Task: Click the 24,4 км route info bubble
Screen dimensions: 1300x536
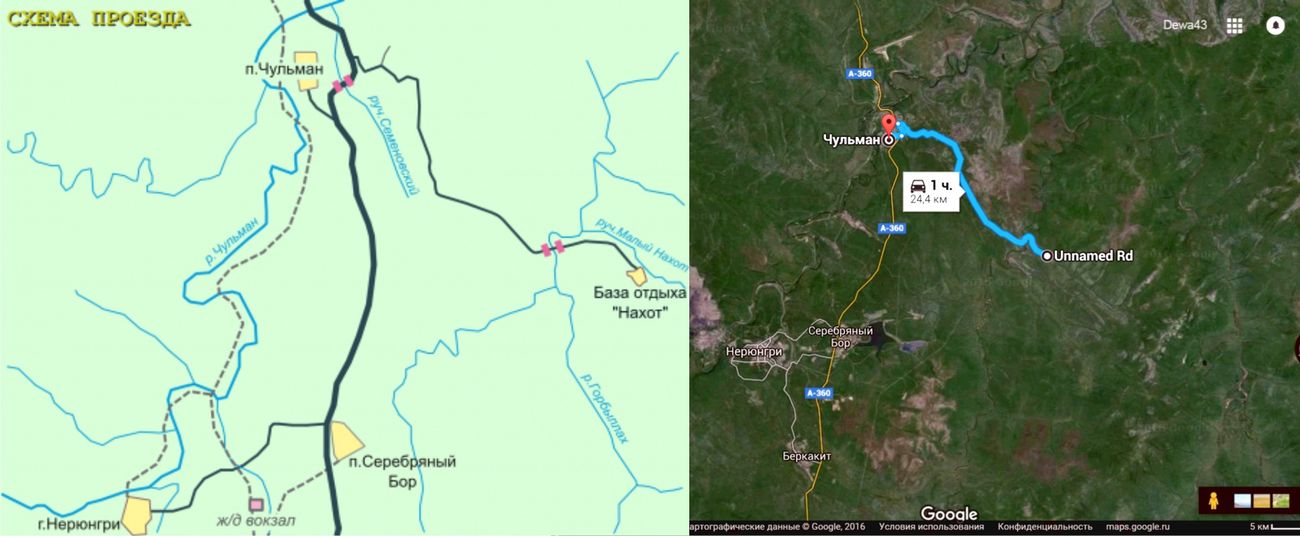Action: [x=931, y=192]
